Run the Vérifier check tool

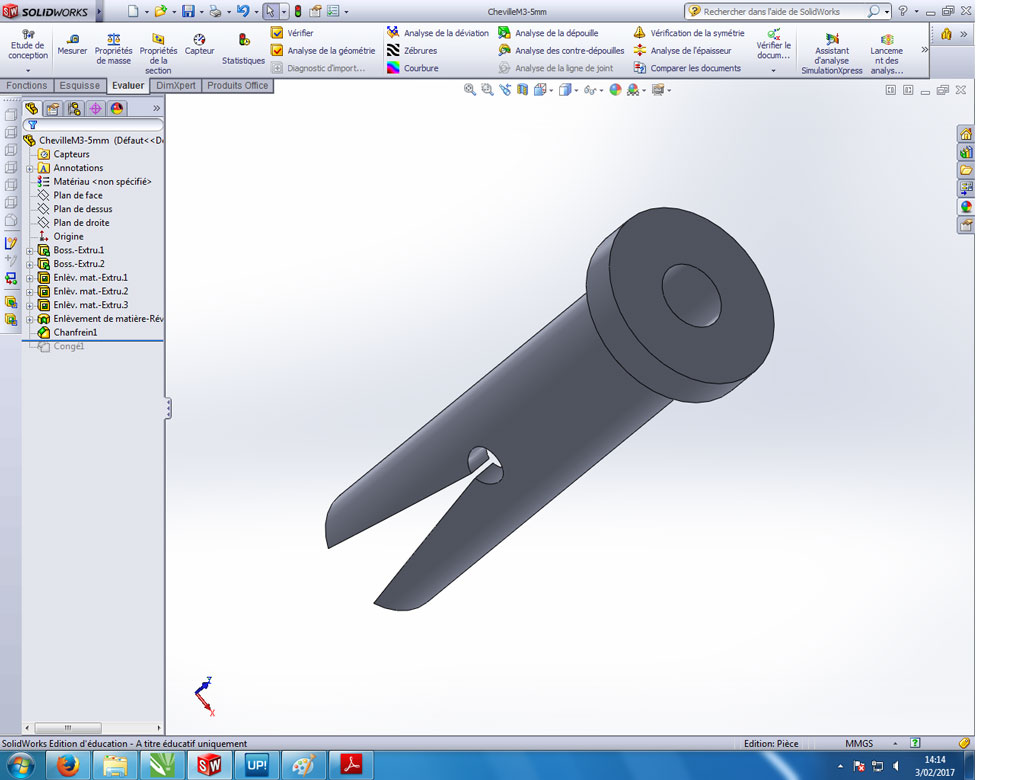click(x=292, y=33)
